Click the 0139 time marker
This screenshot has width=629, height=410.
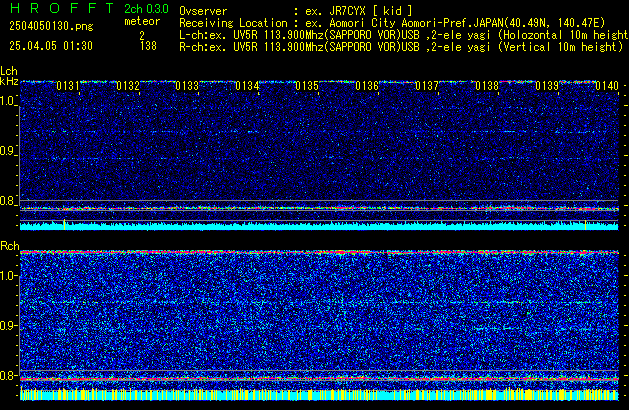pyautogui.click(x=547, y=86)
